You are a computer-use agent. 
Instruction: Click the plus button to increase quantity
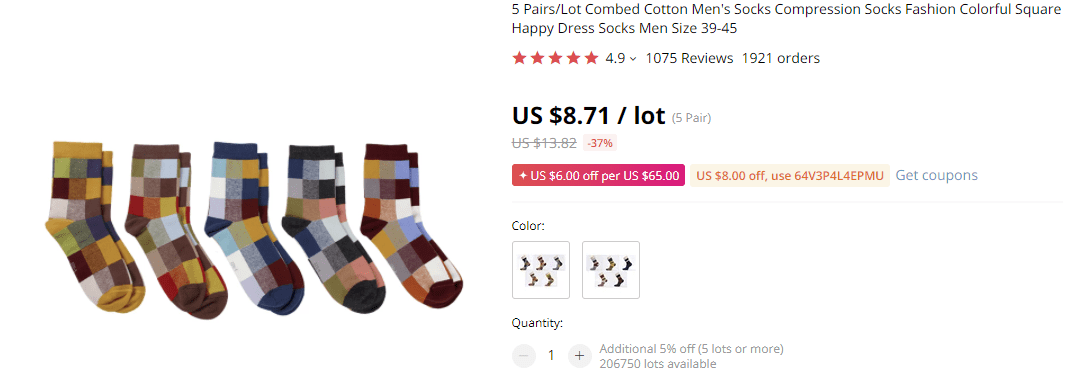click(579, 355)
